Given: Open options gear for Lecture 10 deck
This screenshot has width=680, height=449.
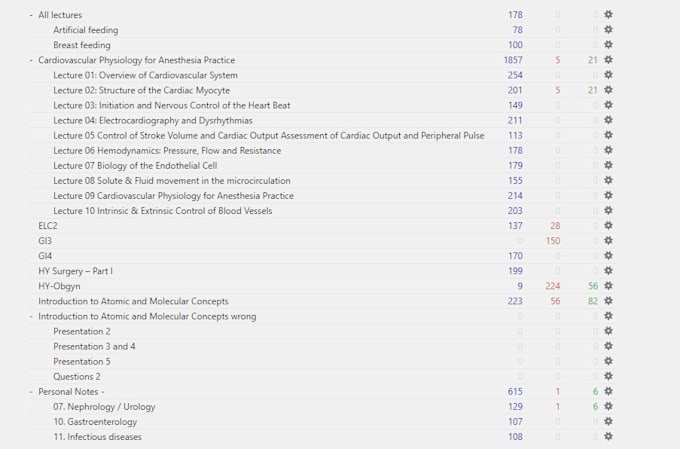Looking at the screenshot, I should pyautogui.click(x=608, y=210).
